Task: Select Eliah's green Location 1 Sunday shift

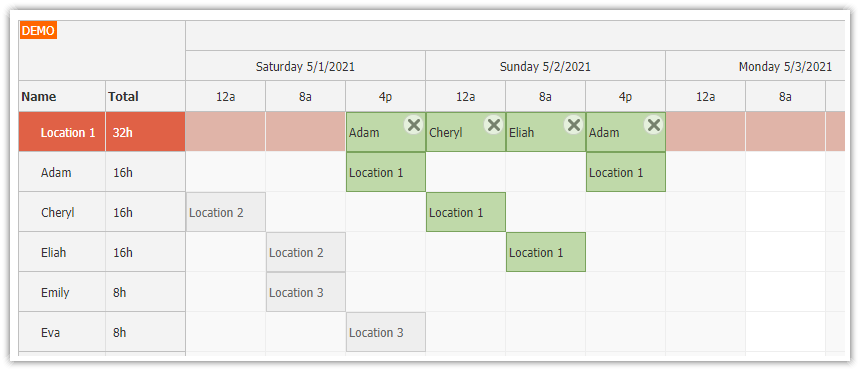Action: click(x=546, y=252)
